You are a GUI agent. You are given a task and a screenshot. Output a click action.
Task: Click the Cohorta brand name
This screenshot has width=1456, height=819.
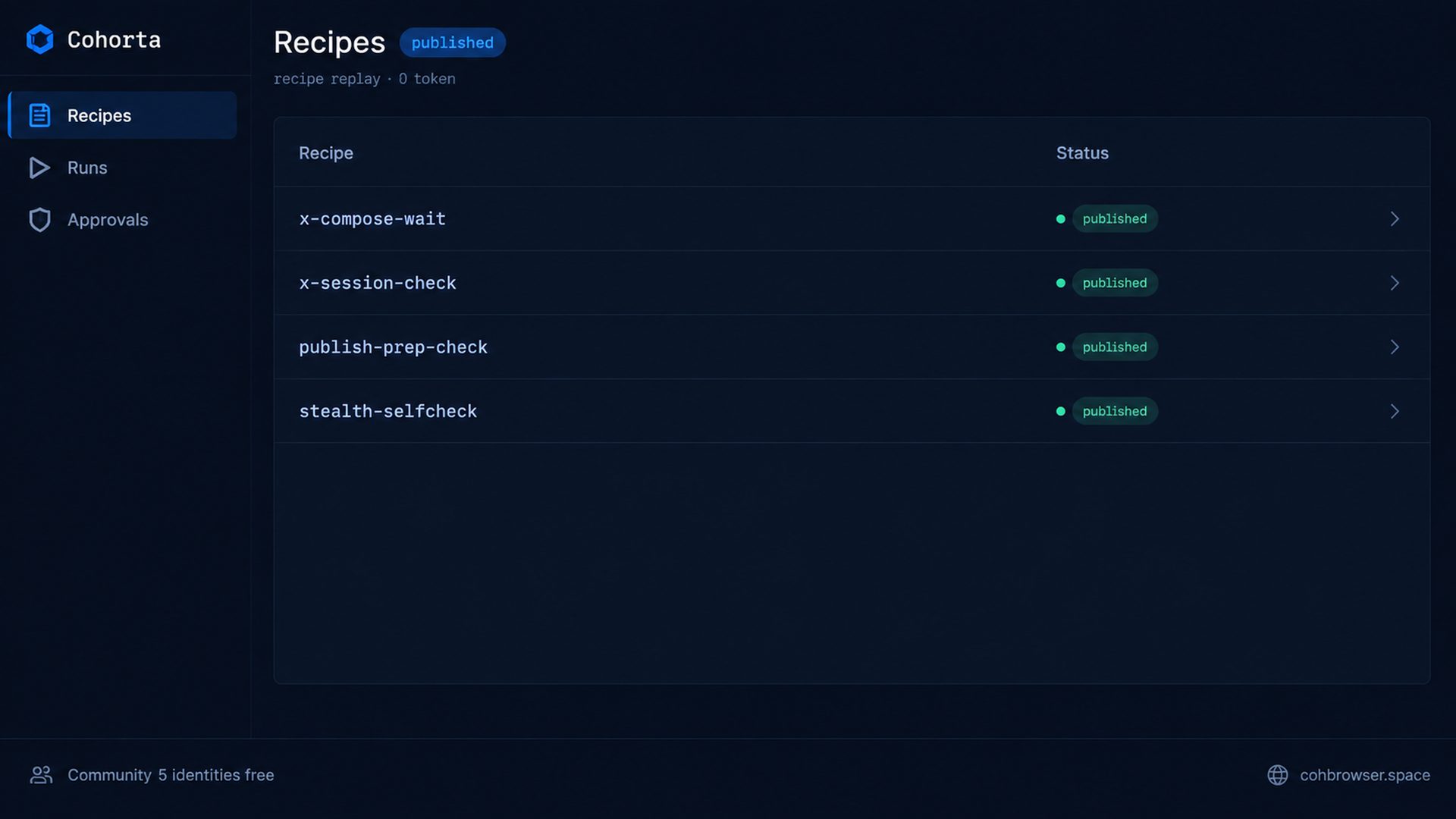114,39
